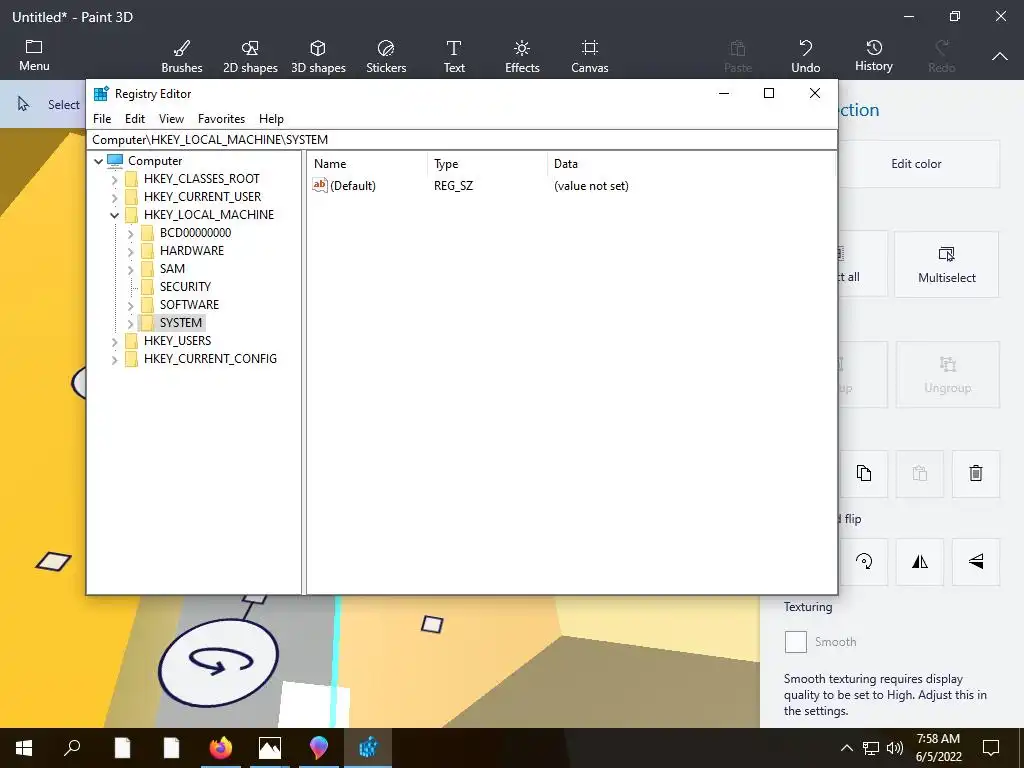
Task: Click the REG_SZ type cell
Action: tap(453, 186)
